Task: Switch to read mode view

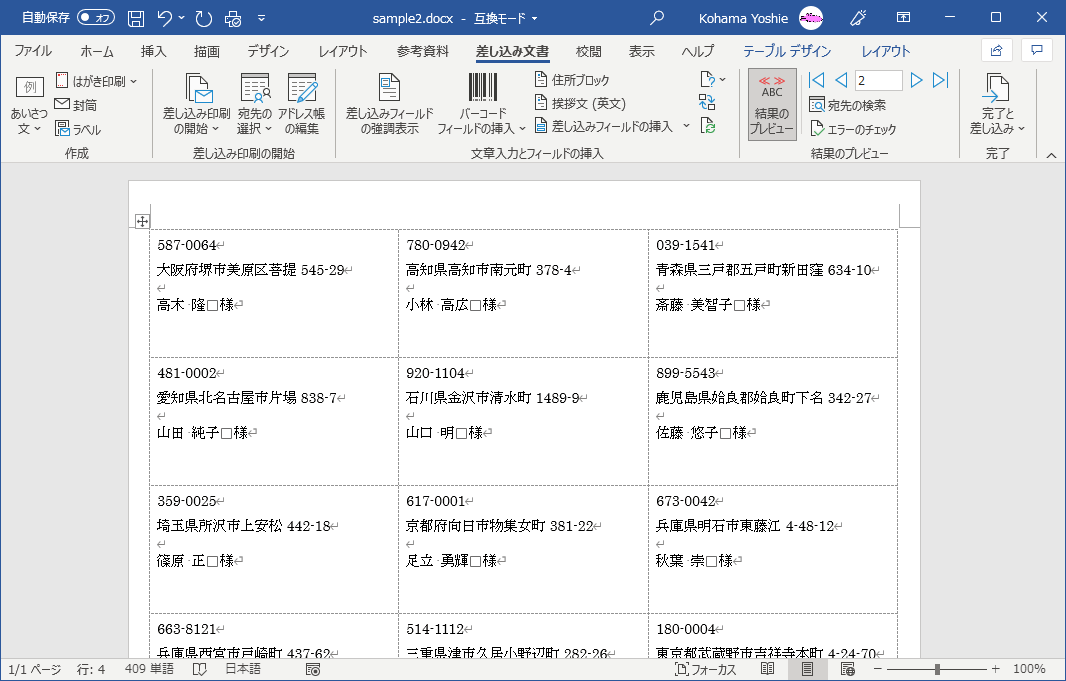Action: [768, 669]
